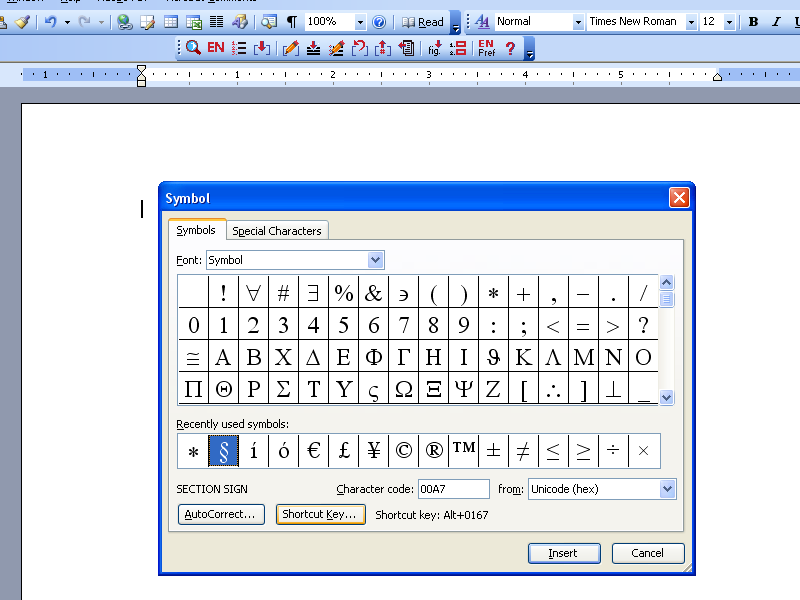Click the red EN Go To EndNote icon
The height and width of the screenshot is (600, 800).
tap(216, 48)
